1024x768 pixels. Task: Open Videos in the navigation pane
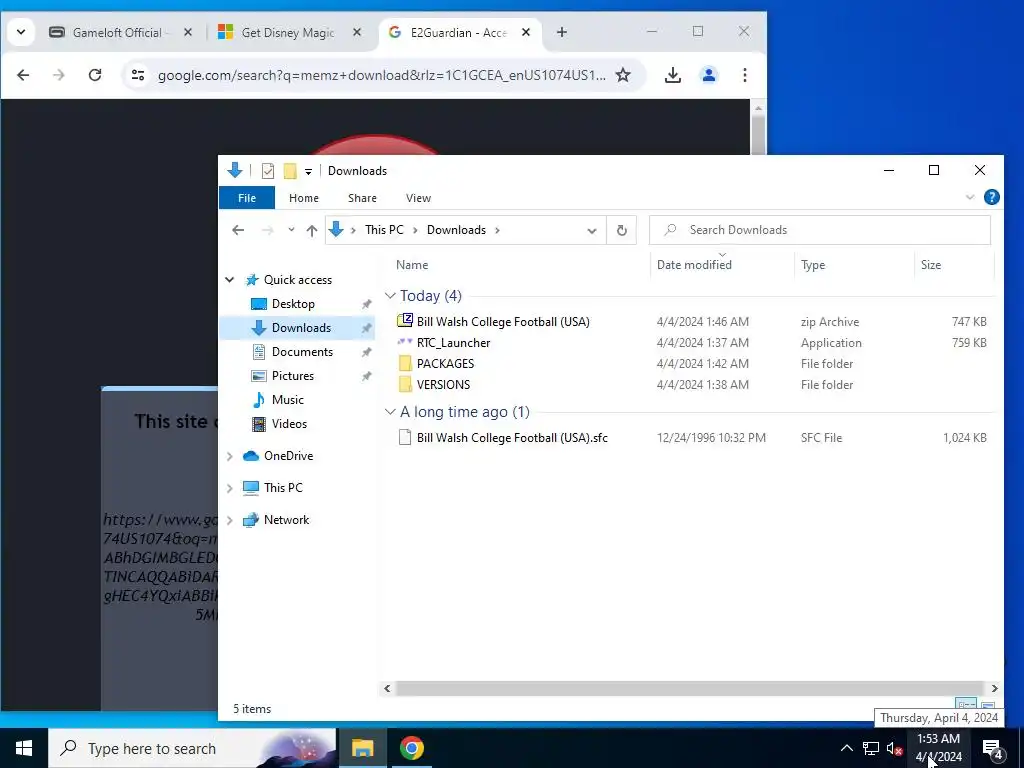click(289, 424)
